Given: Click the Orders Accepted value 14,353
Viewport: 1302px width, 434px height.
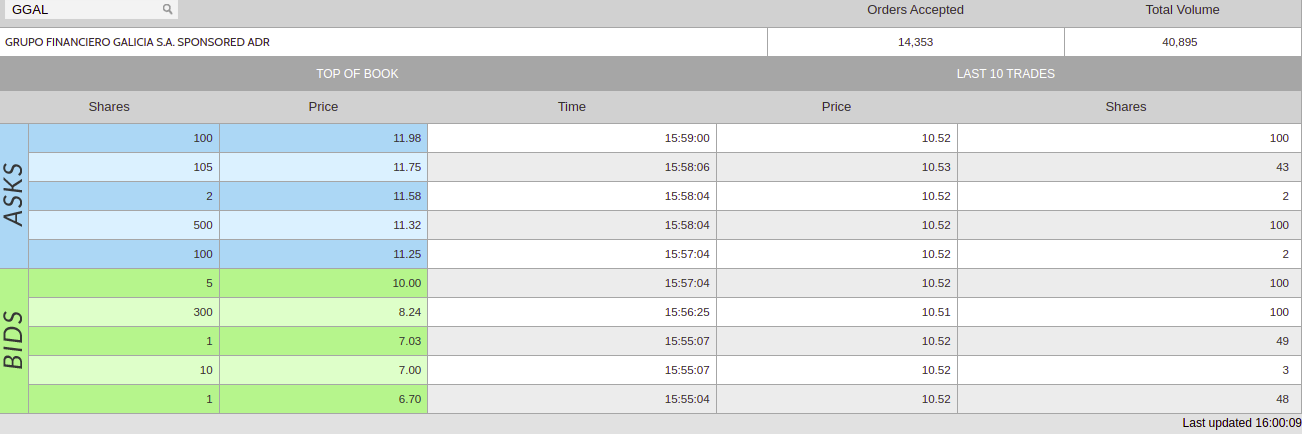Looking at the screenshot, I should 915,43.
